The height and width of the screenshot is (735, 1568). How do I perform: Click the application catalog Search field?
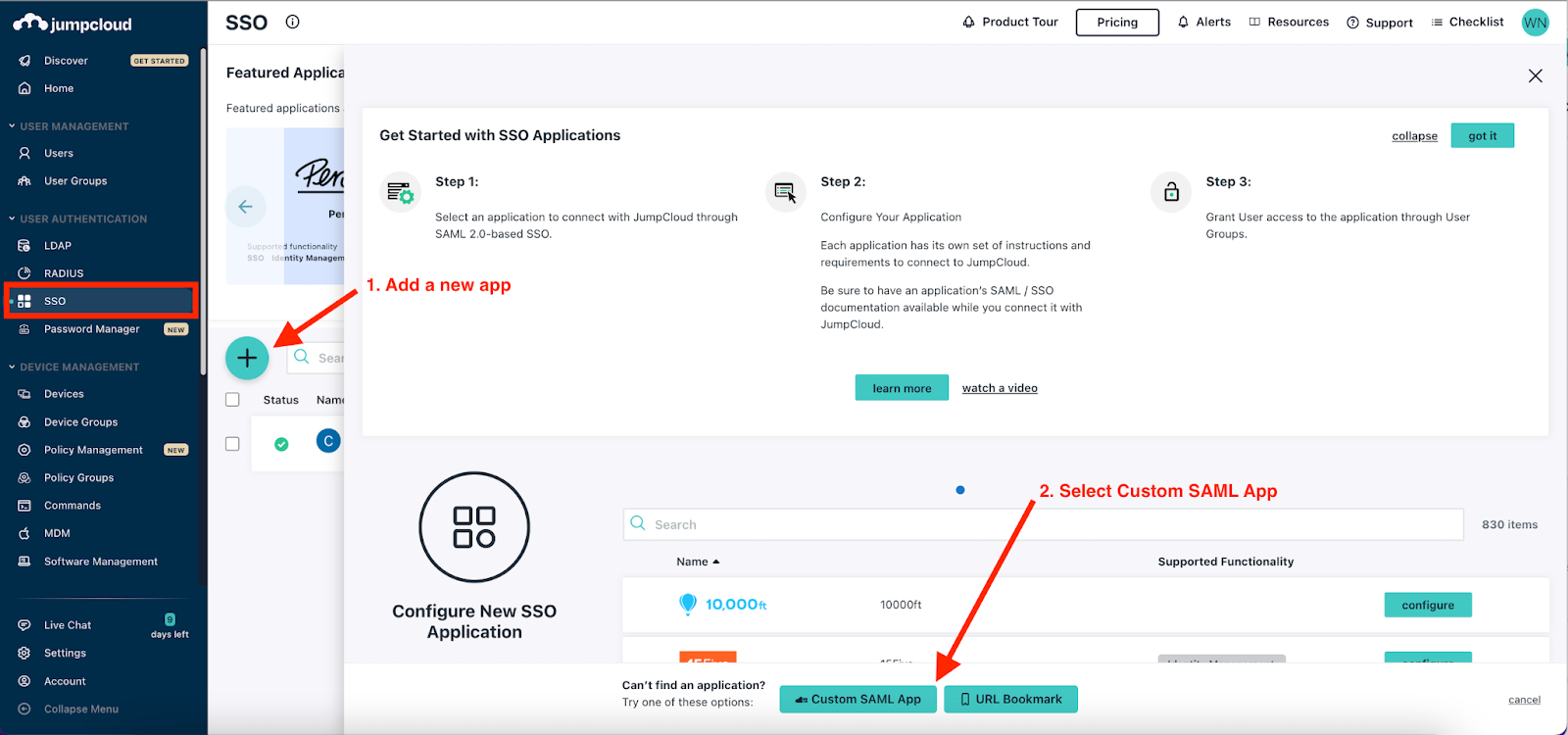coord(1044,524)
